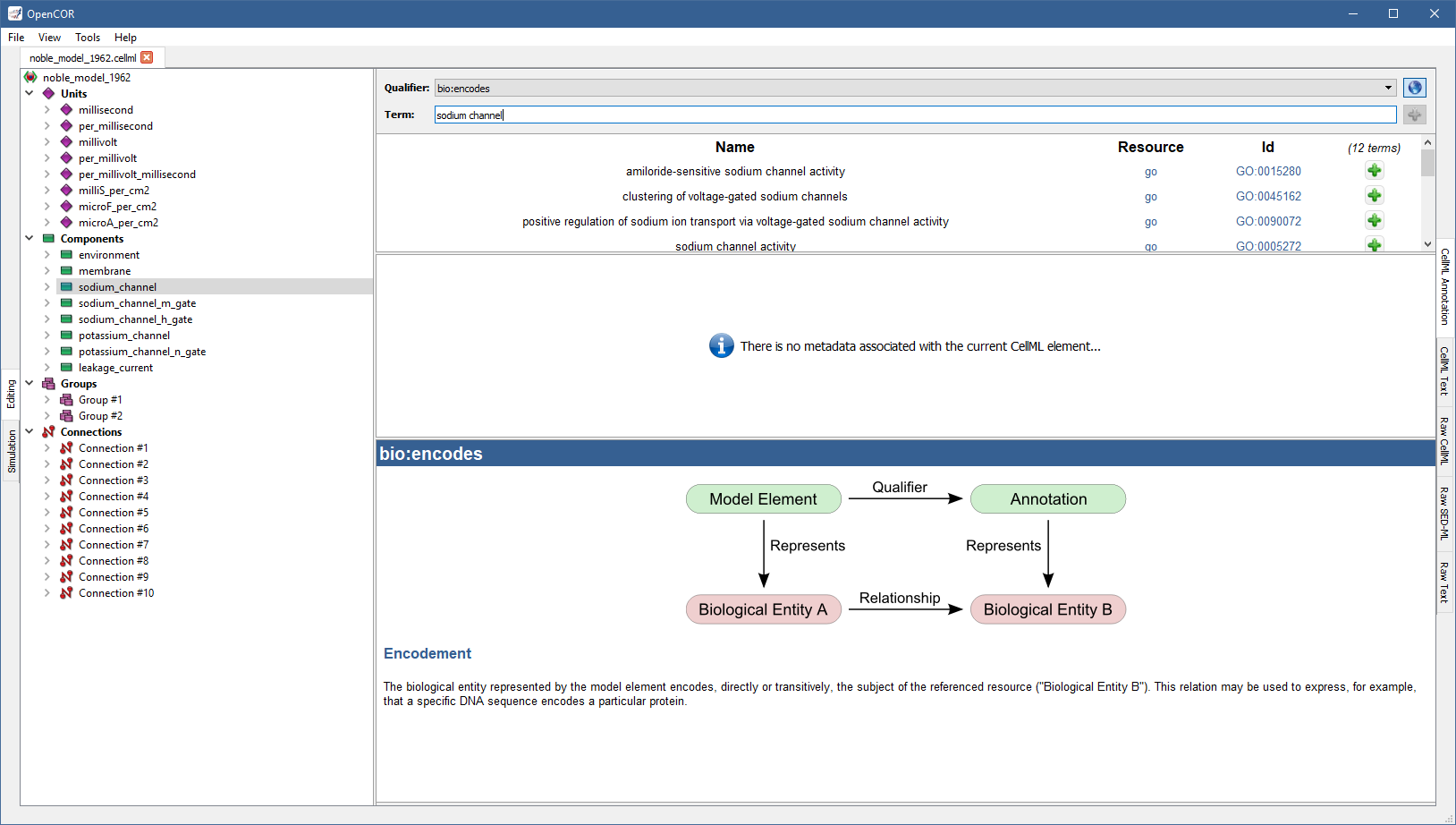
Task: Open the Tools menu
Action: point(88,38)
